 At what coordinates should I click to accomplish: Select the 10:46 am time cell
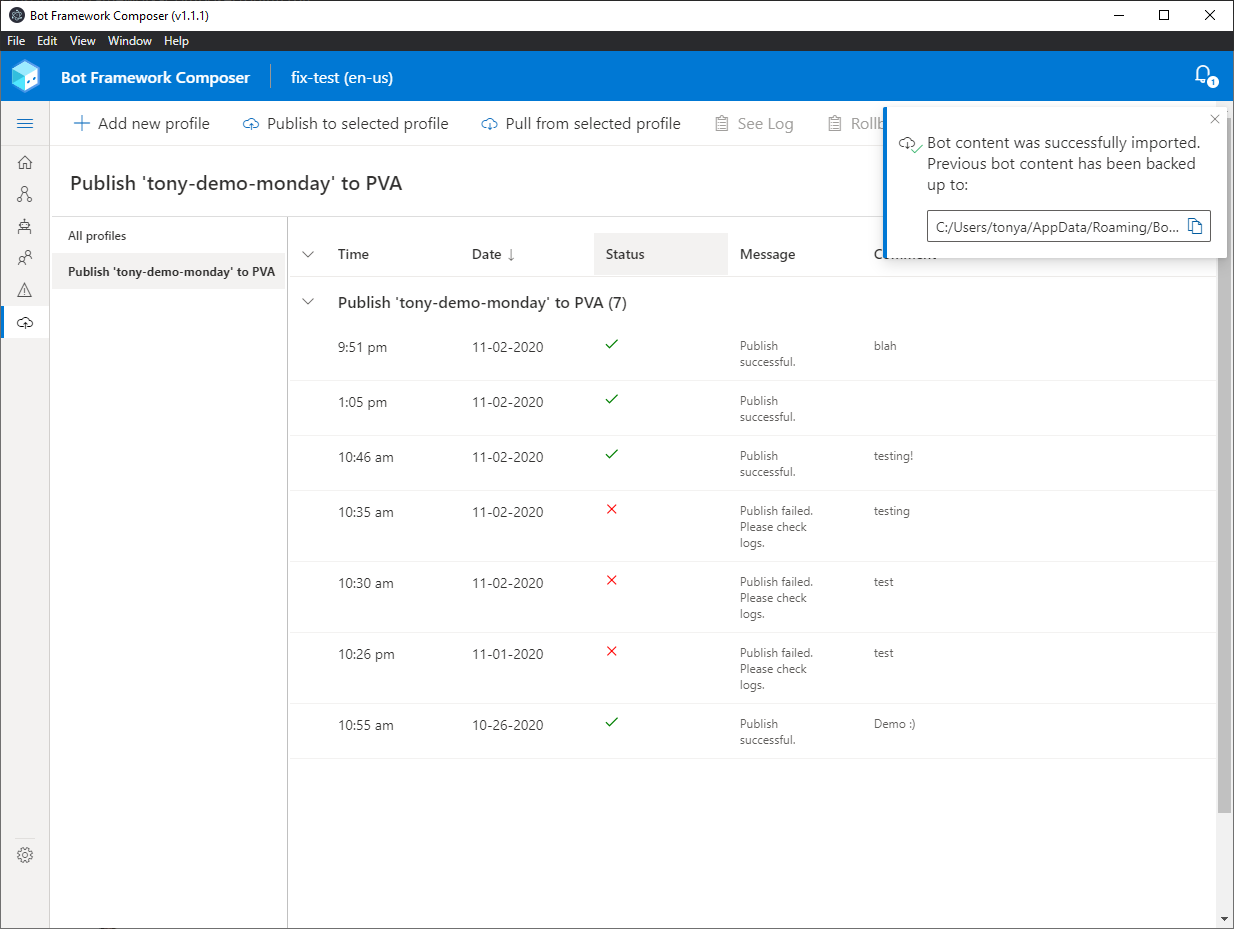pyautogui.click(x=366, y=457)
